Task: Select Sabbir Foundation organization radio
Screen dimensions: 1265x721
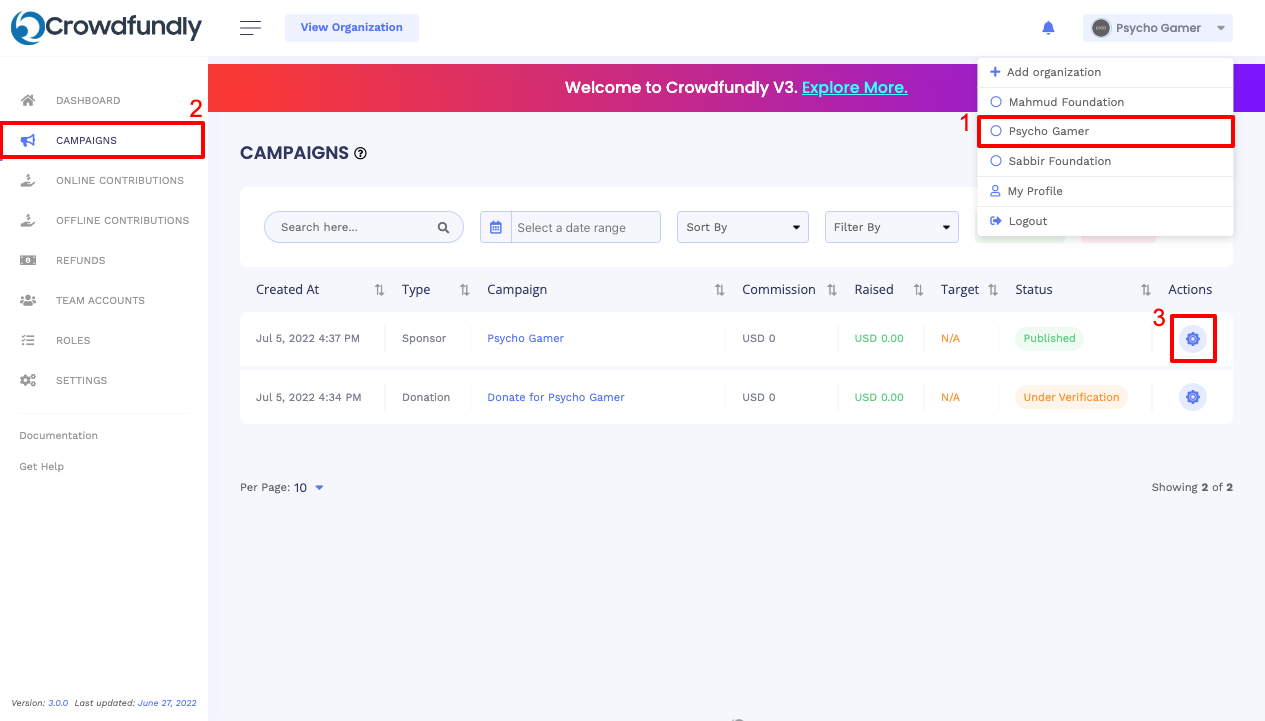Action: click(x=996, y=161)
